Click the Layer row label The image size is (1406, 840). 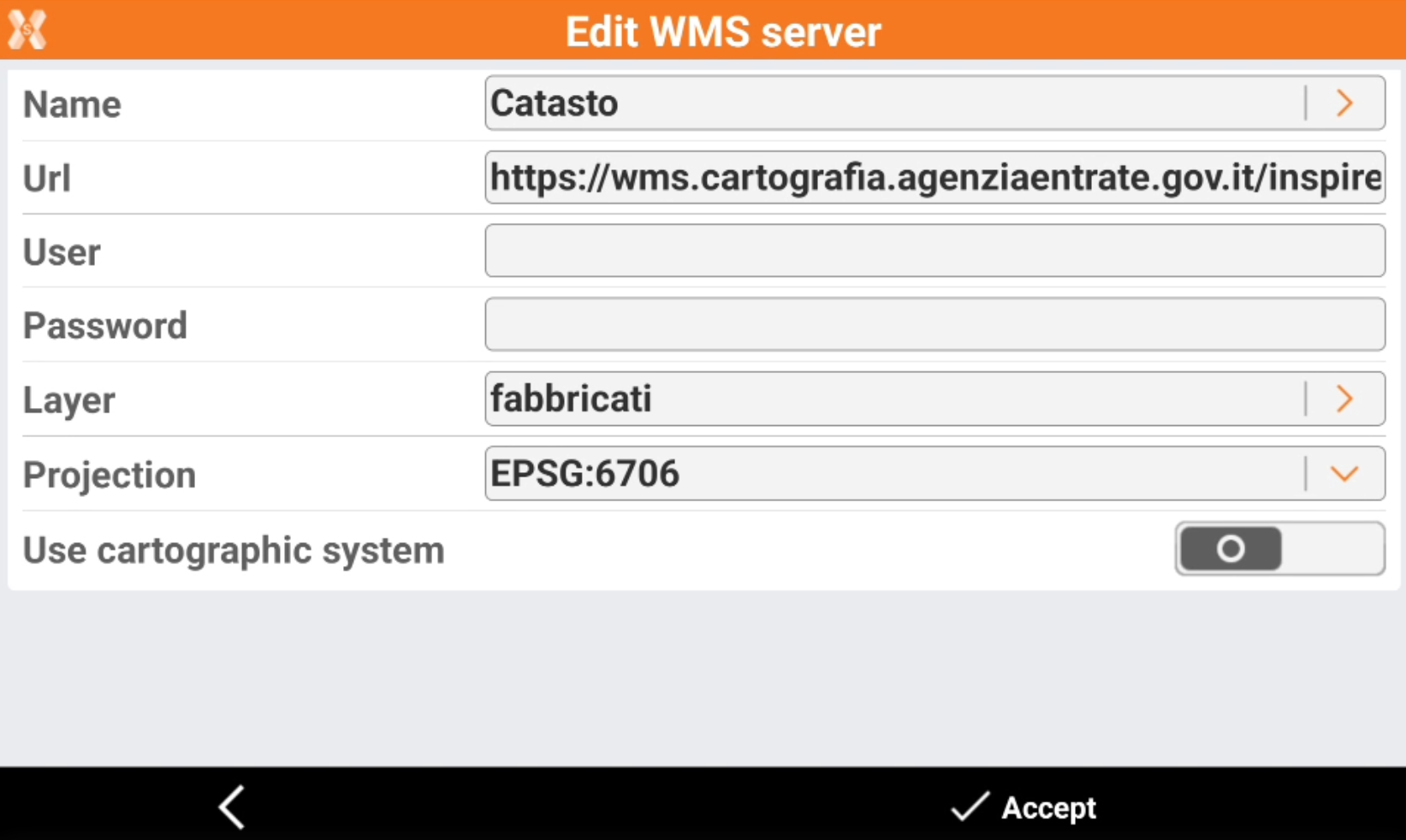[x=69, y=400]
